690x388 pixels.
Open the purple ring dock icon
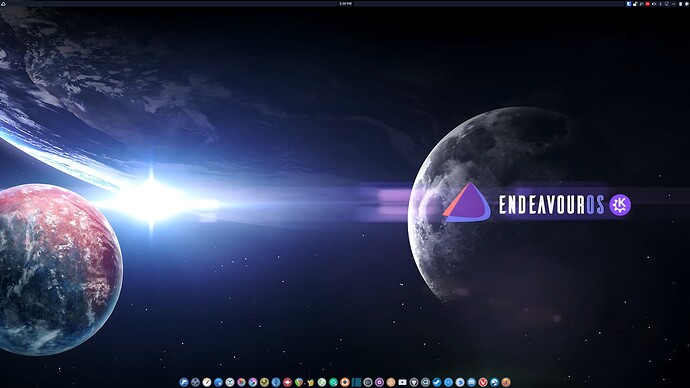379,382
